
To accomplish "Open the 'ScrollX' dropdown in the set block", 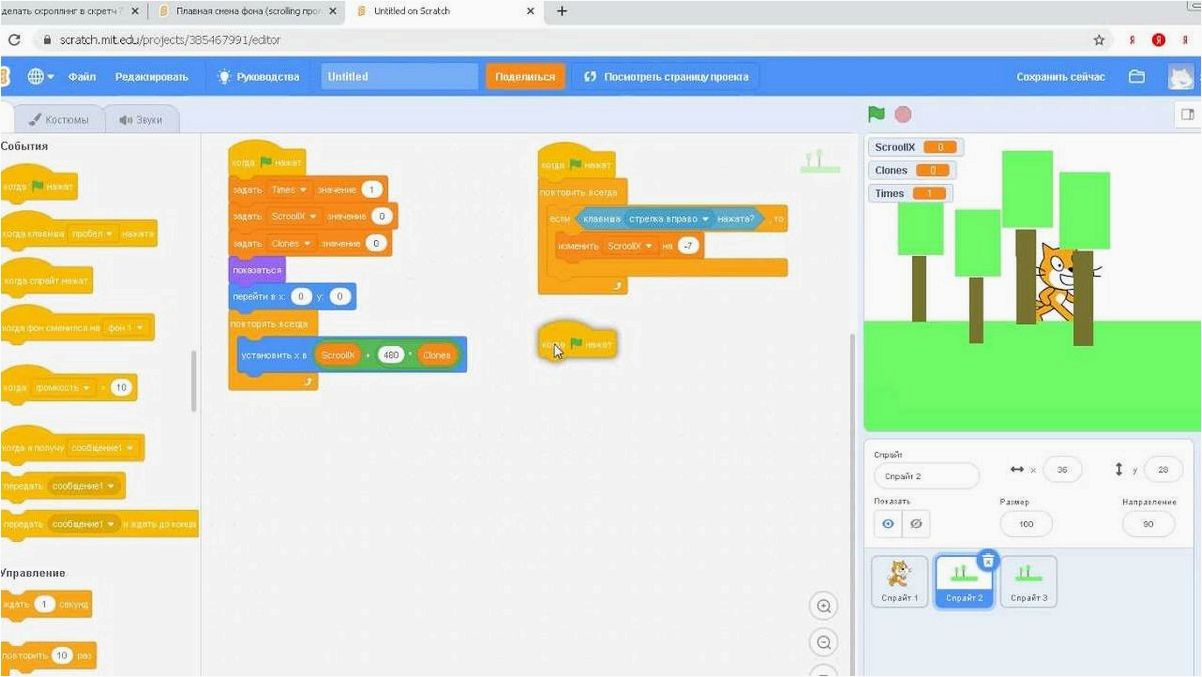I will tap(292, 216).
